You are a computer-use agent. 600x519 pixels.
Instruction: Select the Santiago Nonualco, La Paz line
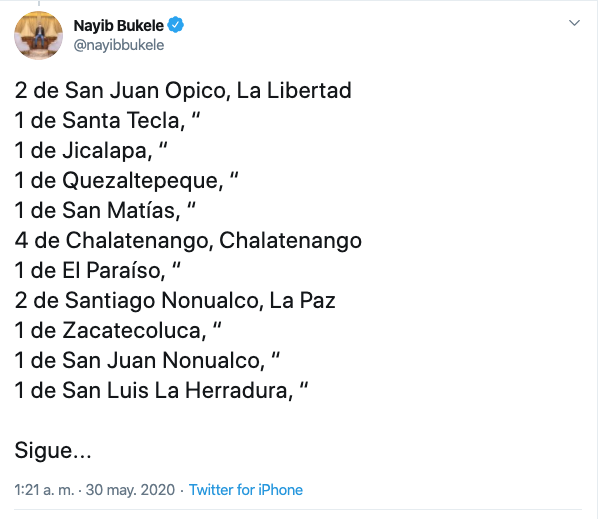tap(175, 301)
